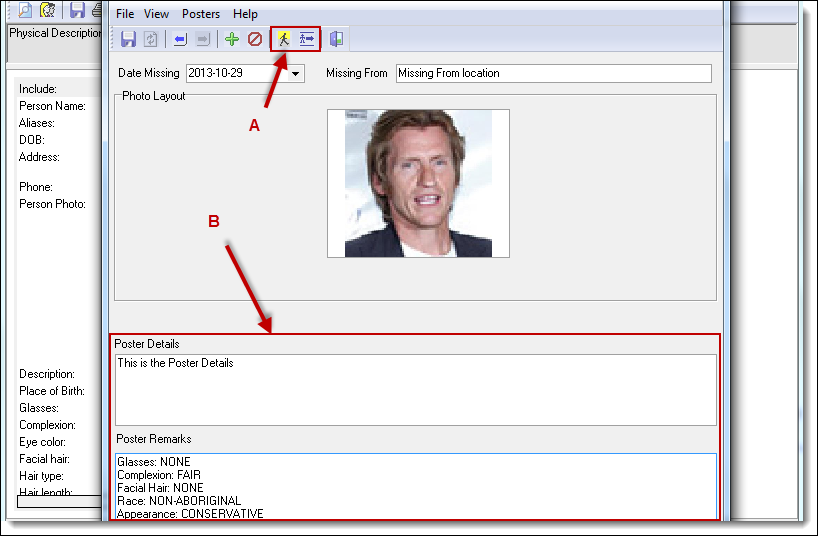Click the Missing From location text field
This screenshot has height=536, width=818.
553,73
